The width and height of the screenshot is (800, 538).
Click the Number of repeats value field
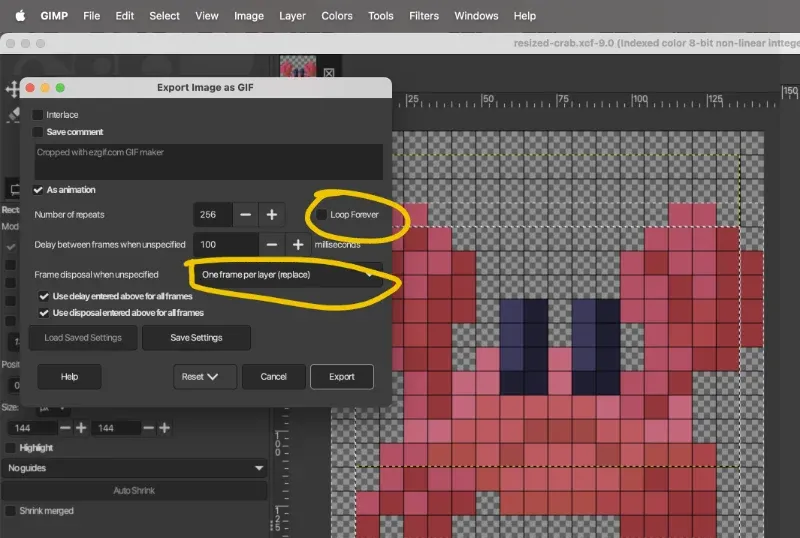coord(213,214)
